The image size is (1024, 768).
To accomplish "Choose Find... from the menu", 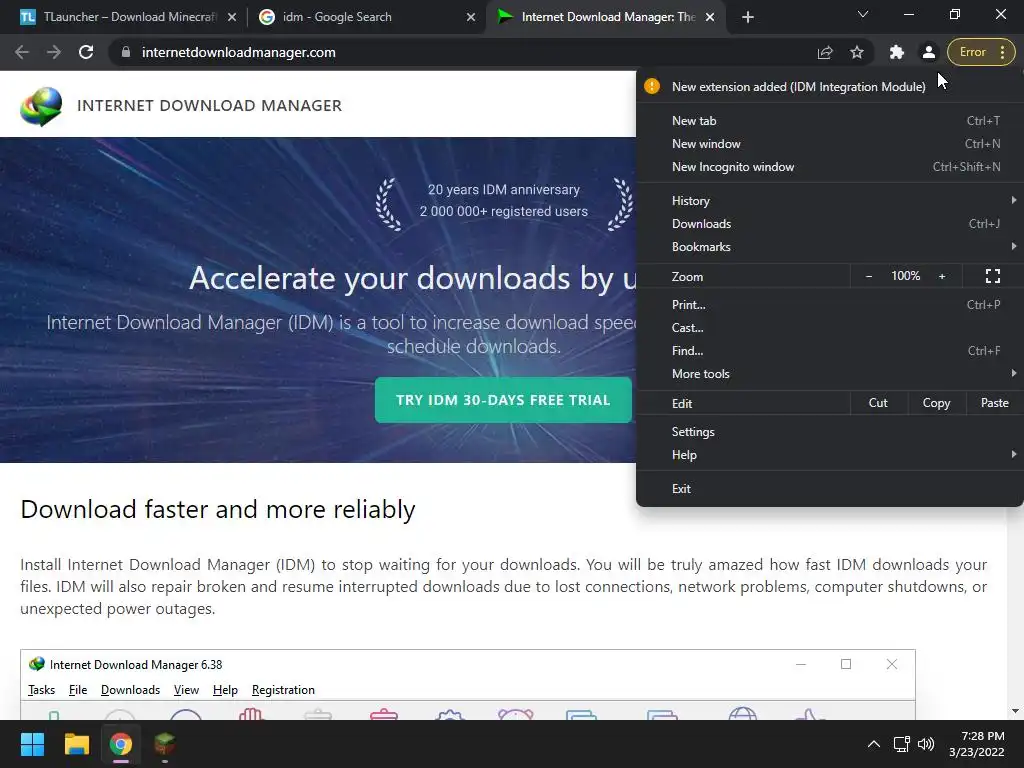I will [829, 351].
